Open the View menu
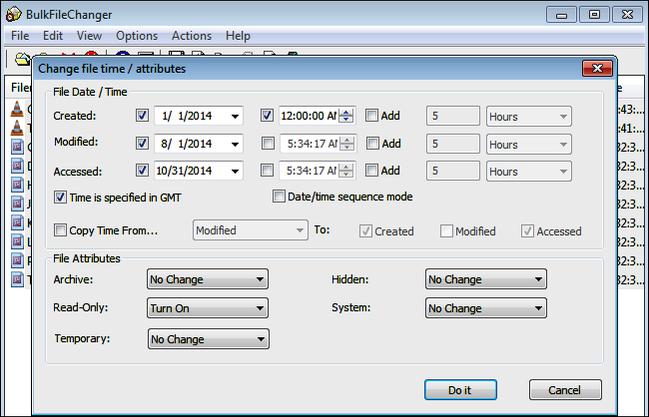 click(89, 36)
